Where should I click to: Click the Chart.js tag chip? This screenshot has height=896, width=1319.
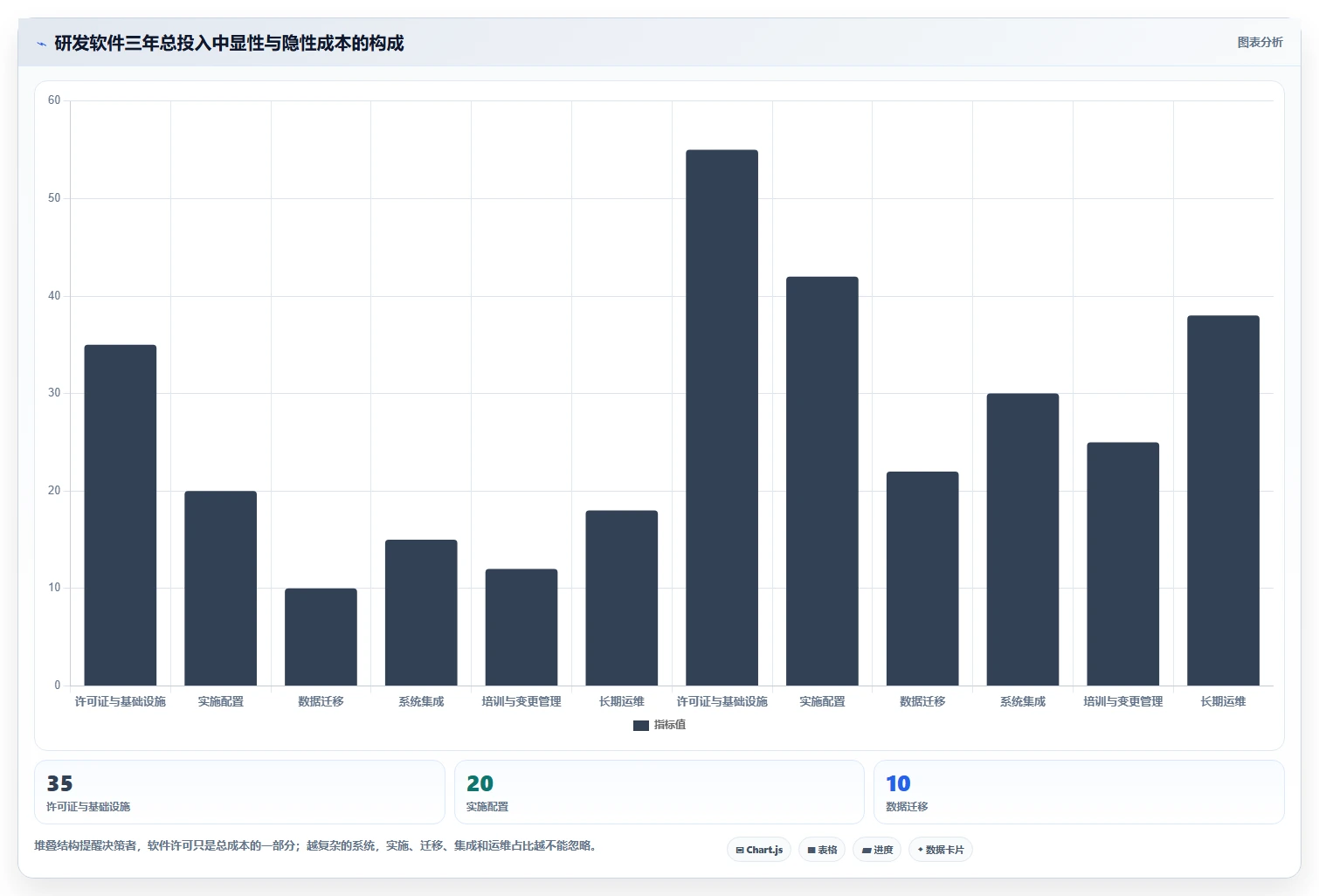click(x=759, y=850)
